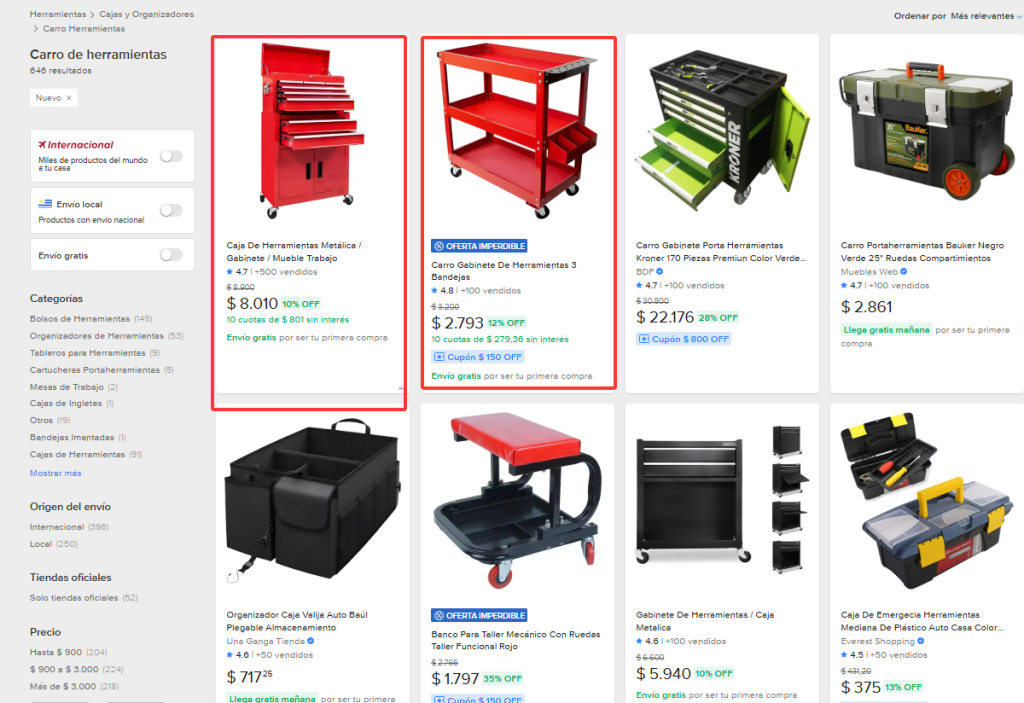This screenshot has height=703, width=1024.
Task: Click the verified badge next to Muebles Web
Action: tap(904, 272)
